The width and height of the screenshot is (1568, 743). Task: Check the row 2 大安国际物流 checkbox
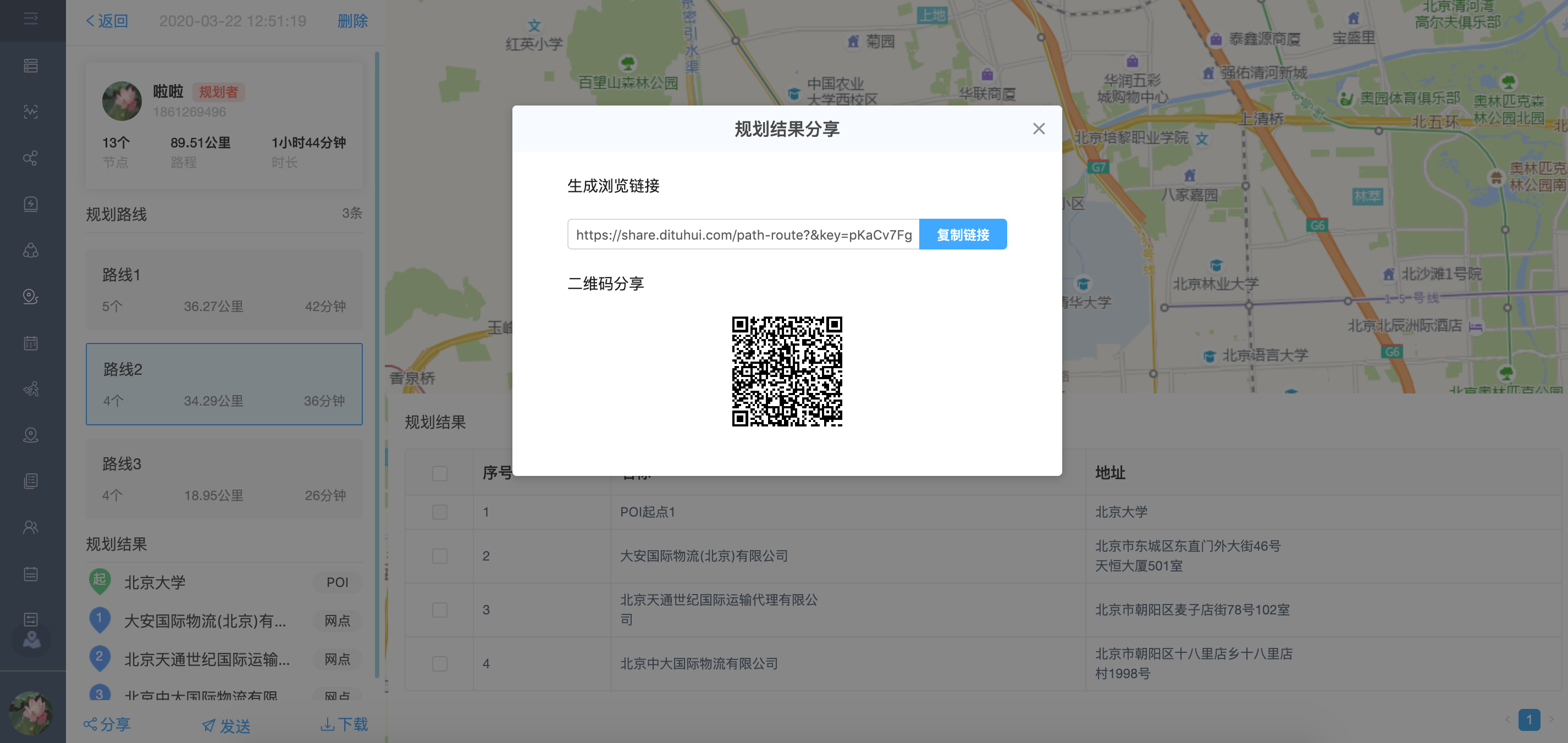(439, 556)
